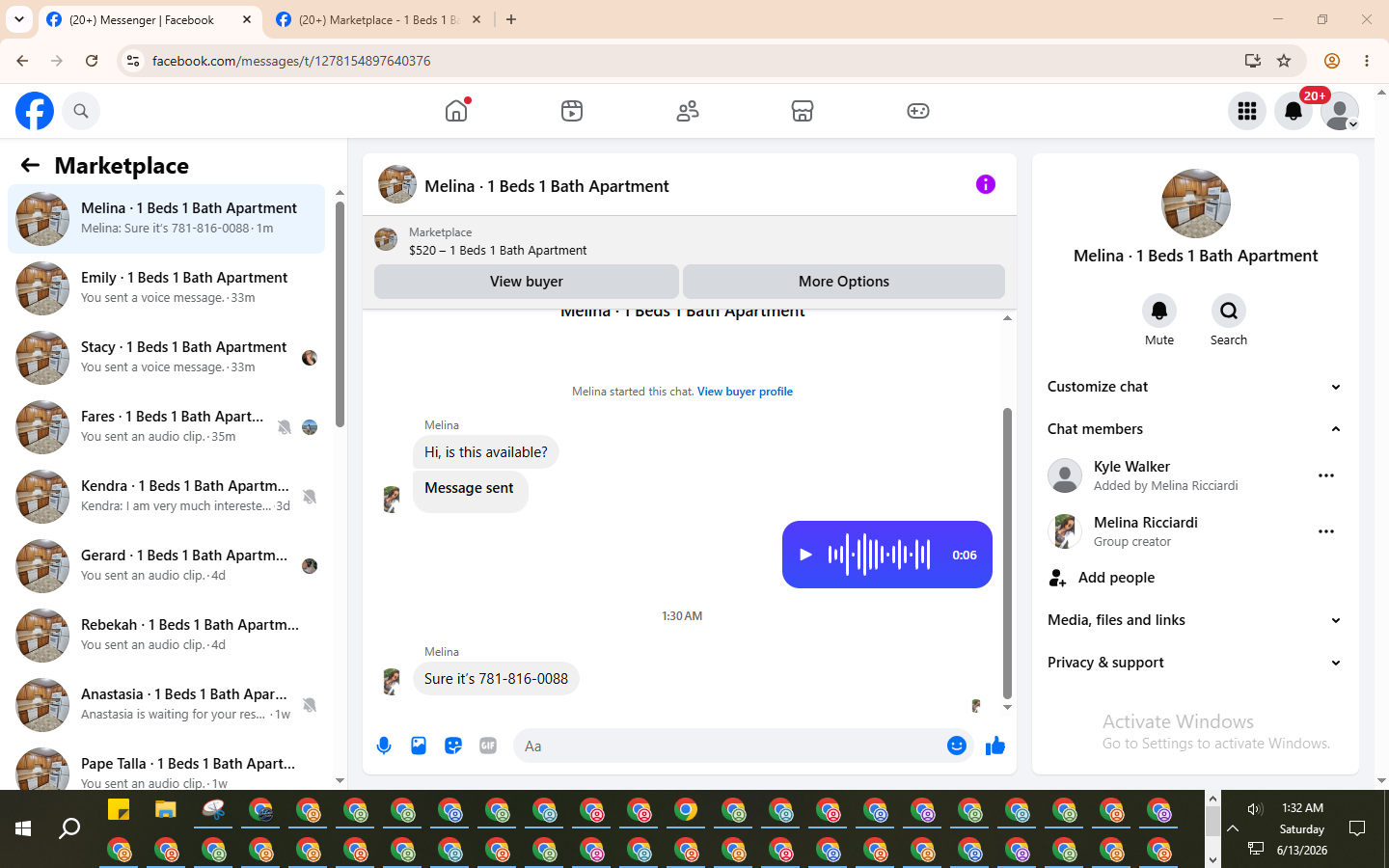The width and height of the screenshot is (1389, 868).
Task: Open the View buyer profile link
Action: click(x=745, y=392)
